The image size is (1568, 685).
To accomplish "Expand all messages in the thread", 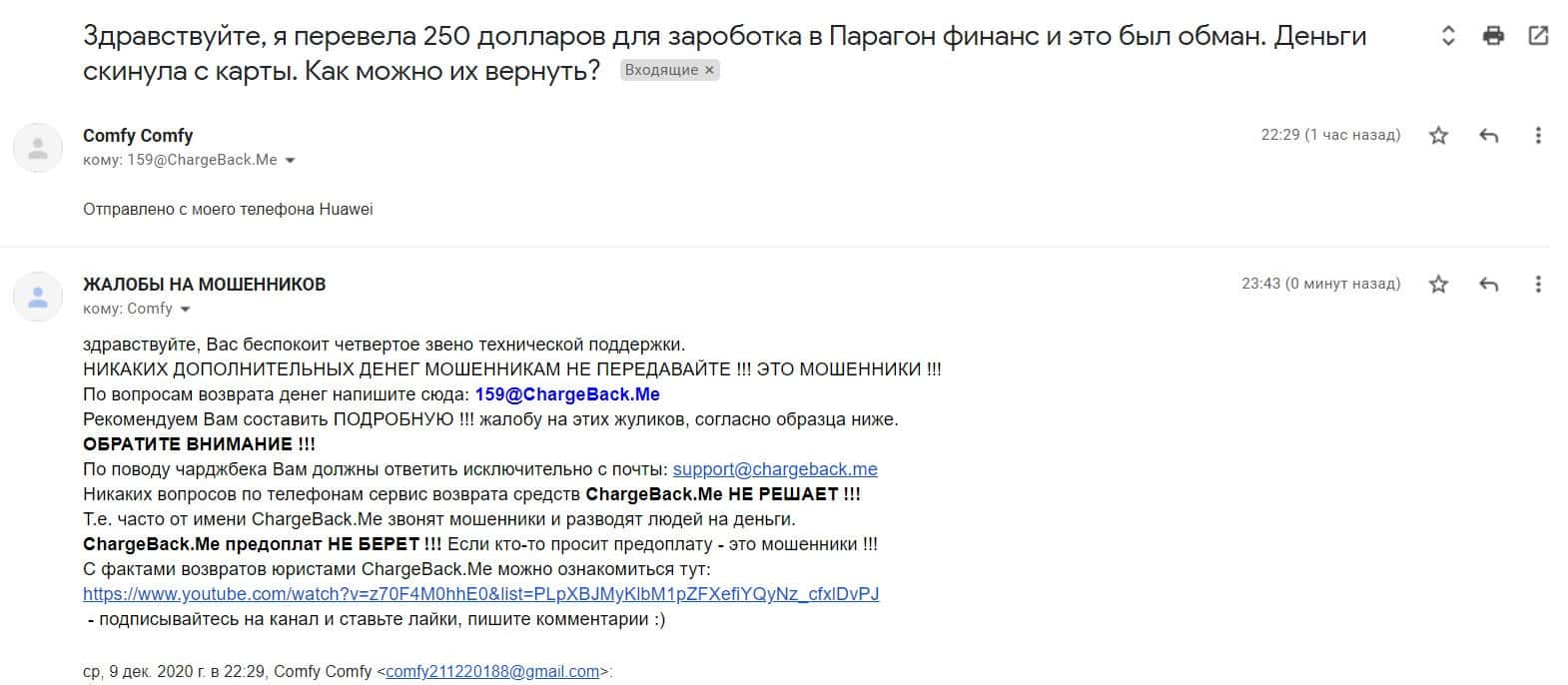I will [x=1448, y=37].
